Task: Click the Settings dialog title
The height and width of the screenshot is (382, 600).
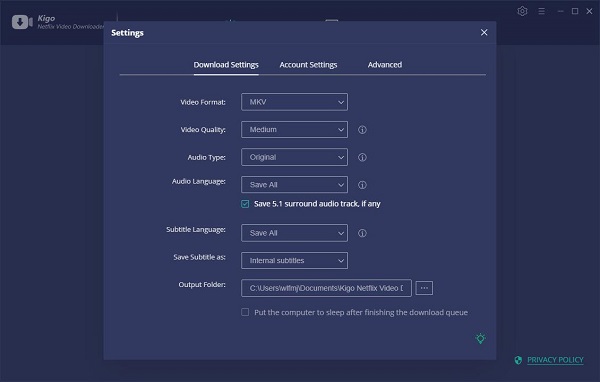Action: point(127,33)
